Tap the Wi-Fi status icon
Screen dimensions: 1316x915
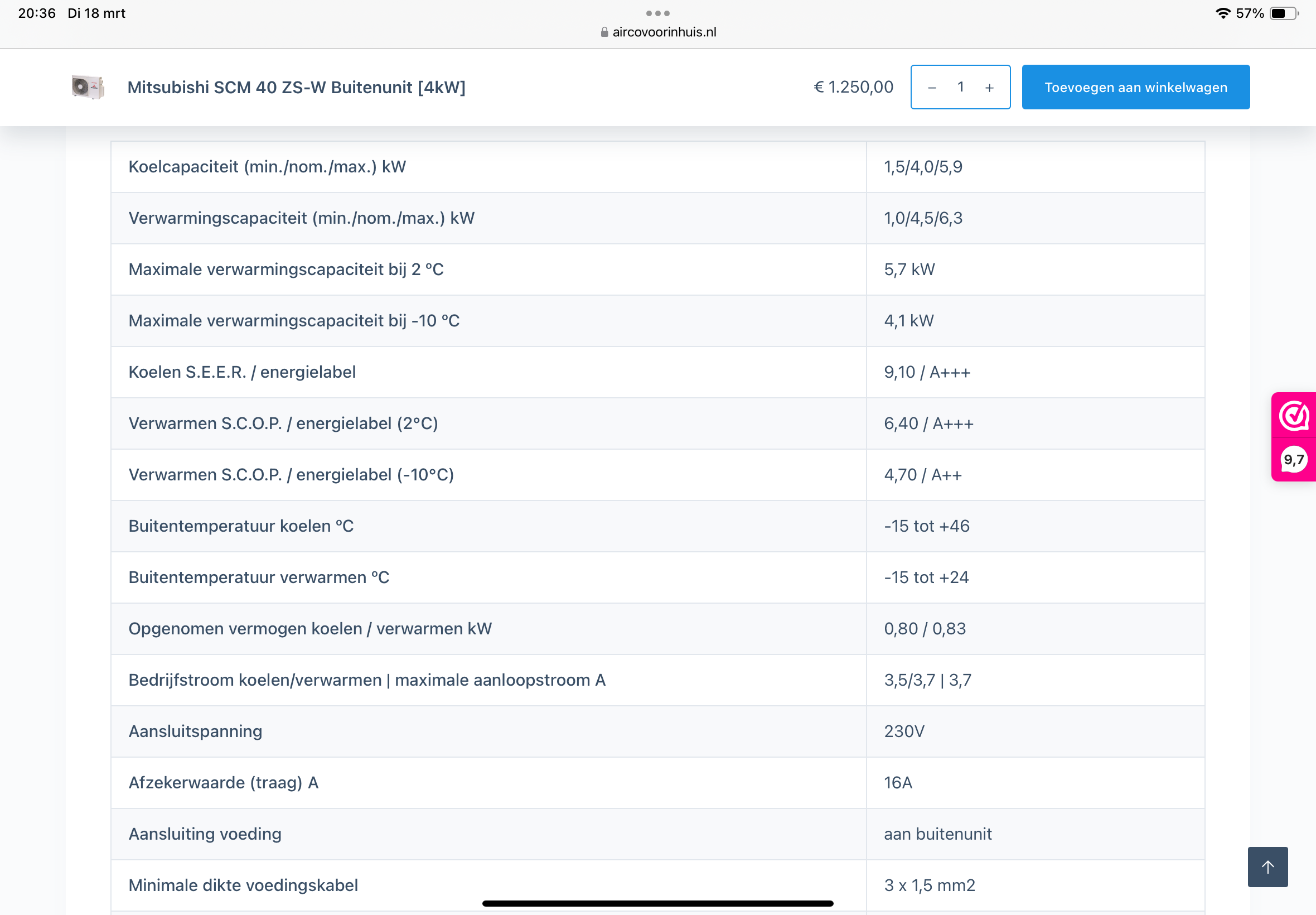[x=1223, y=13]
